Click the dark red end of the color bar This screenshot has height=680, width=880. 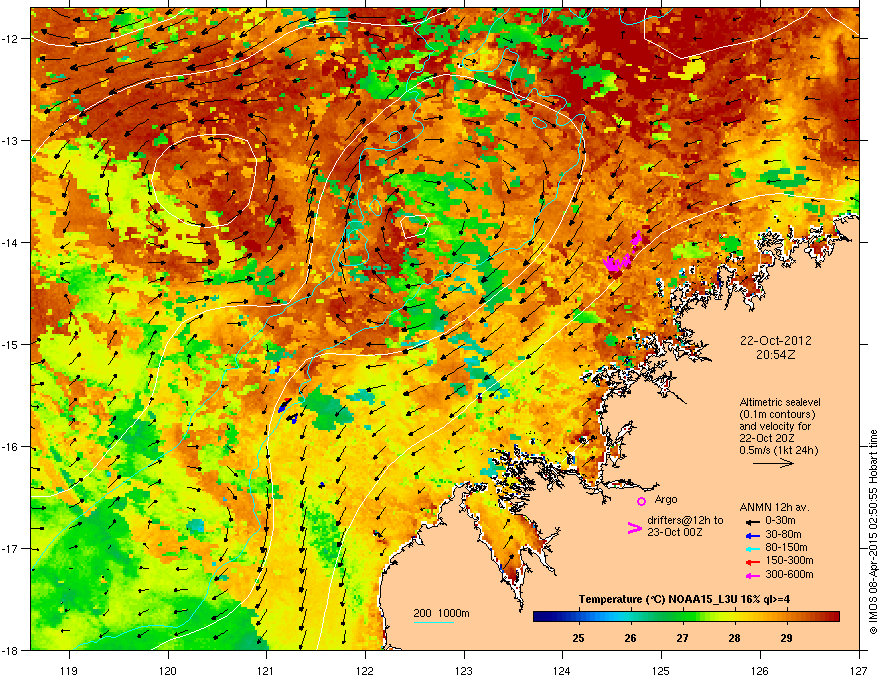click(x=833, y=617)
